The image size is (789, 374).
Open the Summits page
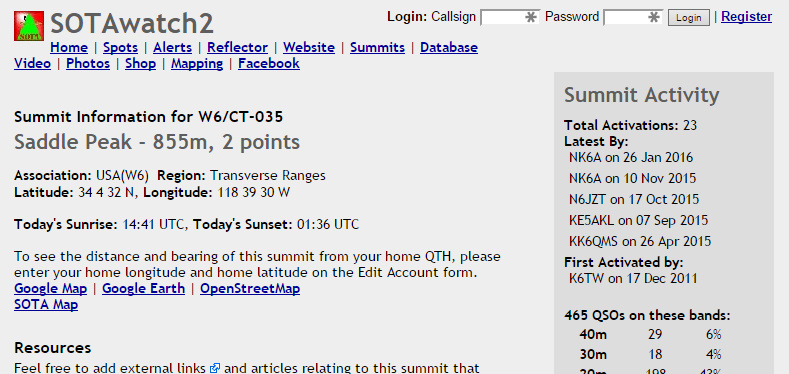pyautogui.click(x=377, y=47)
